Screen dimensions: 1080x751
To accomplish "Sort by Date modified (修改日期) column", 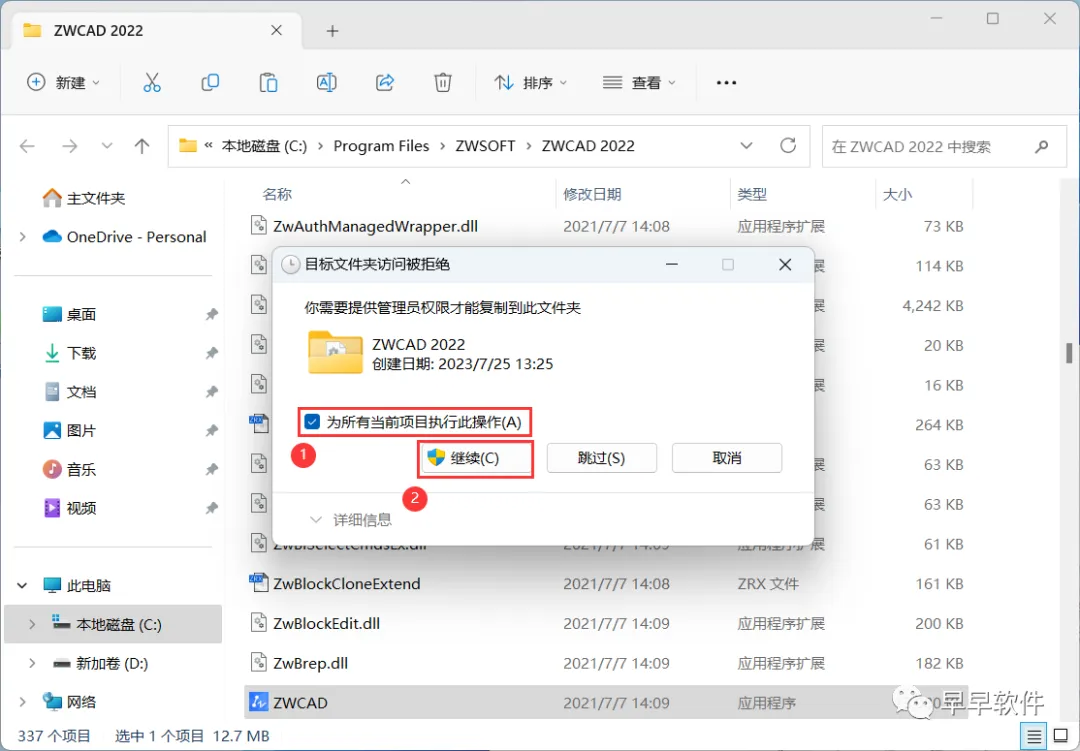I will 592,194.
